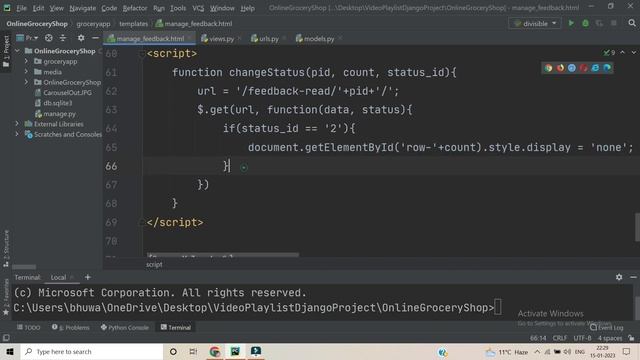This screenshot has height=360, width=640.
Task: Switch to the models.py editor tab
Action: [318, 39]
